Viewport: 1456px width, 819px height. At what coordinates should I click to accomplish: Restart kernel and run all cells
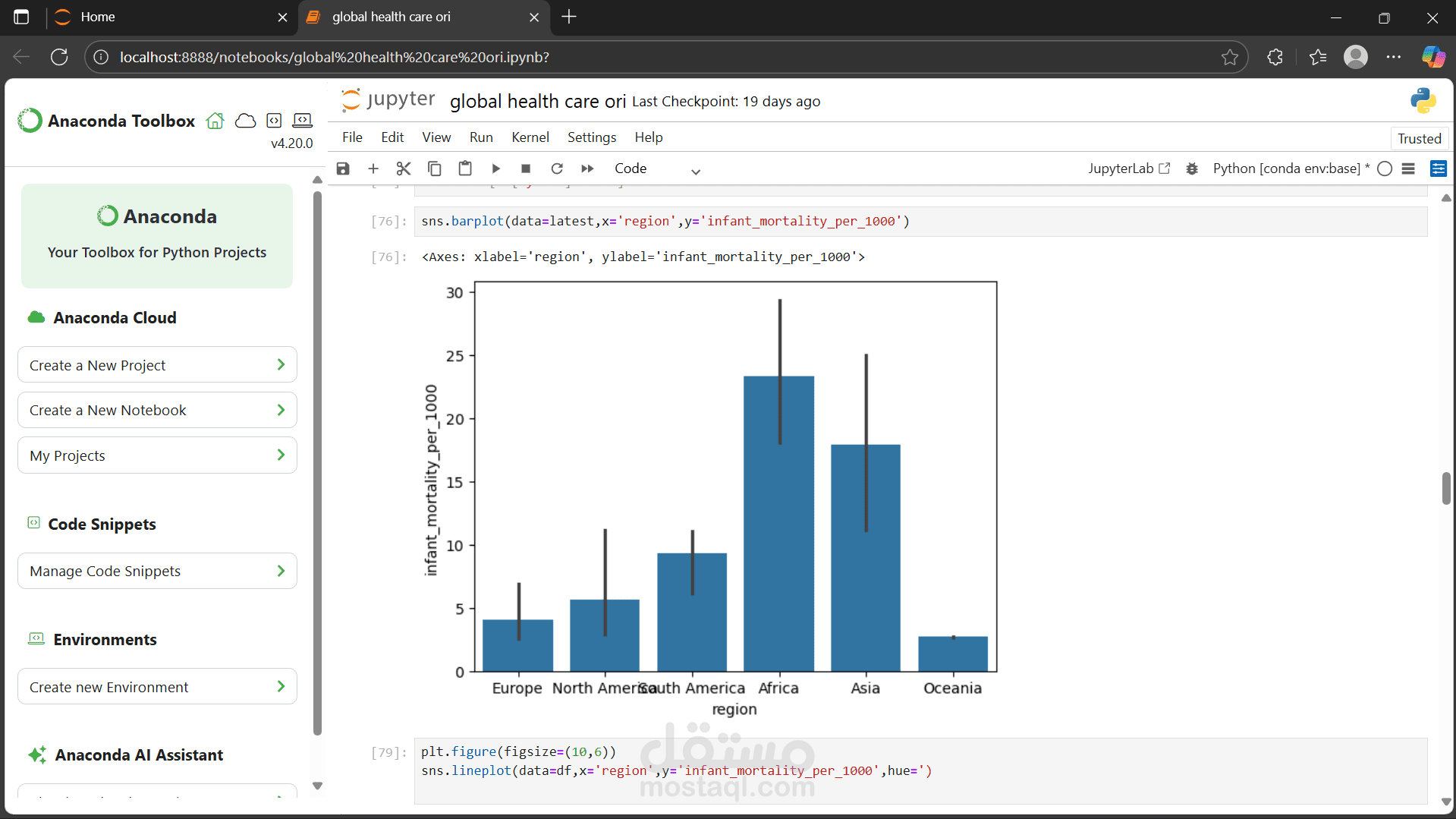tap(587, 169)
